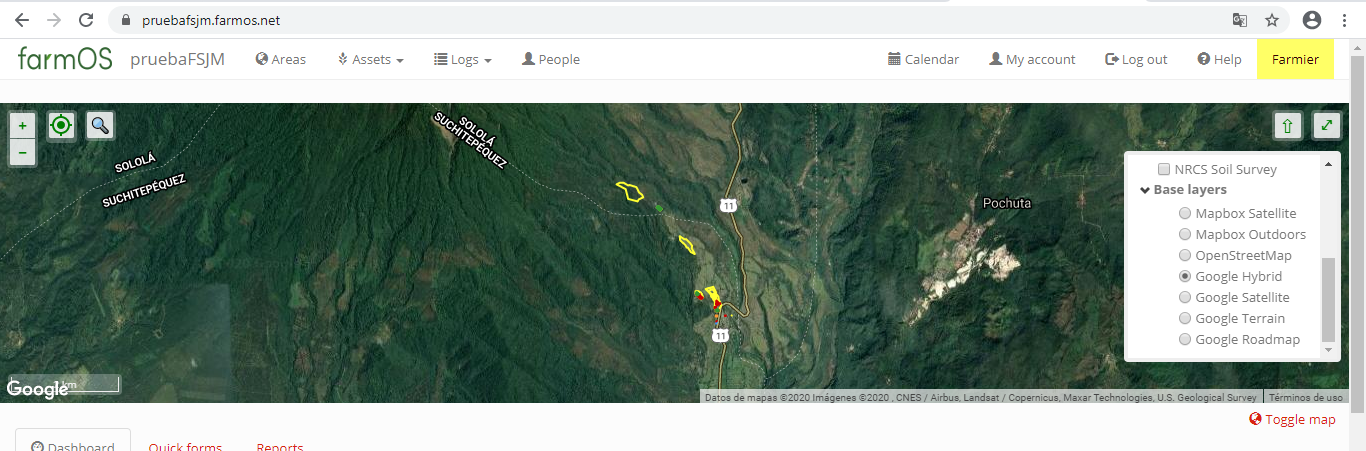Switch base layer to OpenStreetMap
Image resolution: width=1366 pixels, height=451 pixels.
1185,255
